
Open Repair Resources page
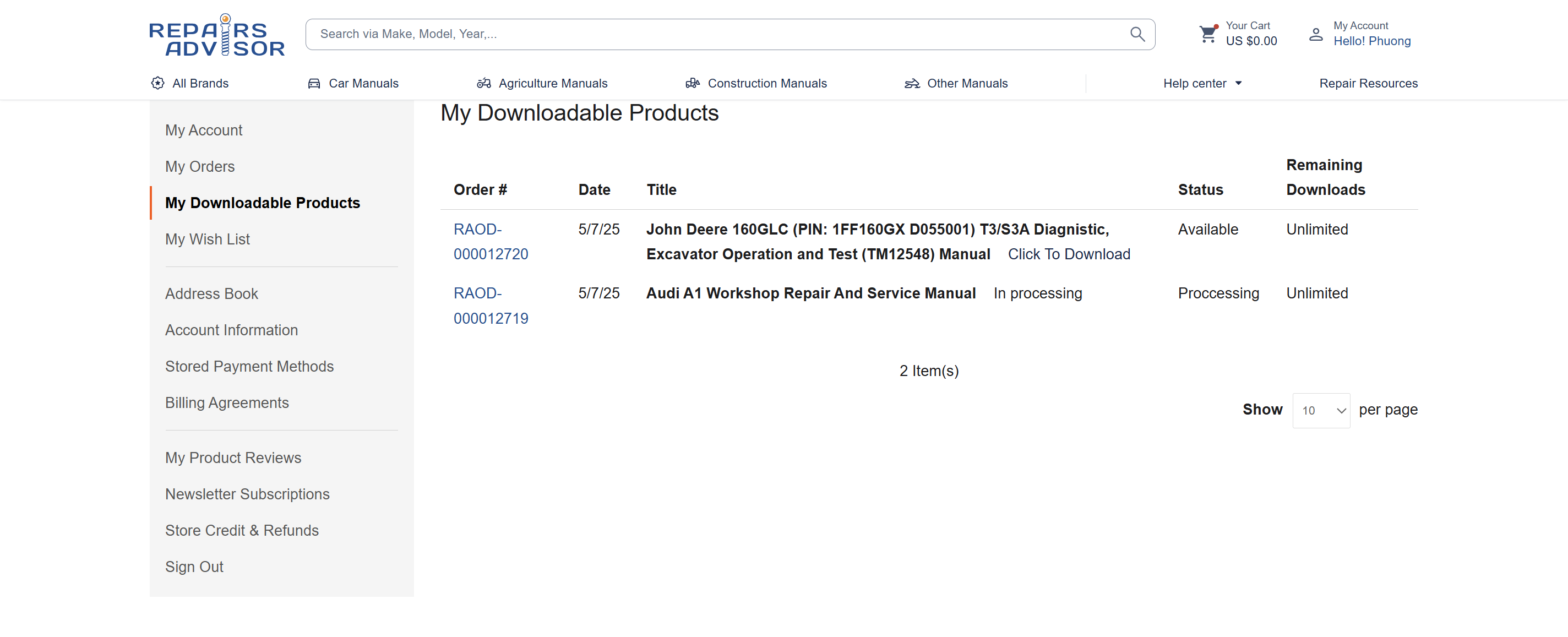1368,84
